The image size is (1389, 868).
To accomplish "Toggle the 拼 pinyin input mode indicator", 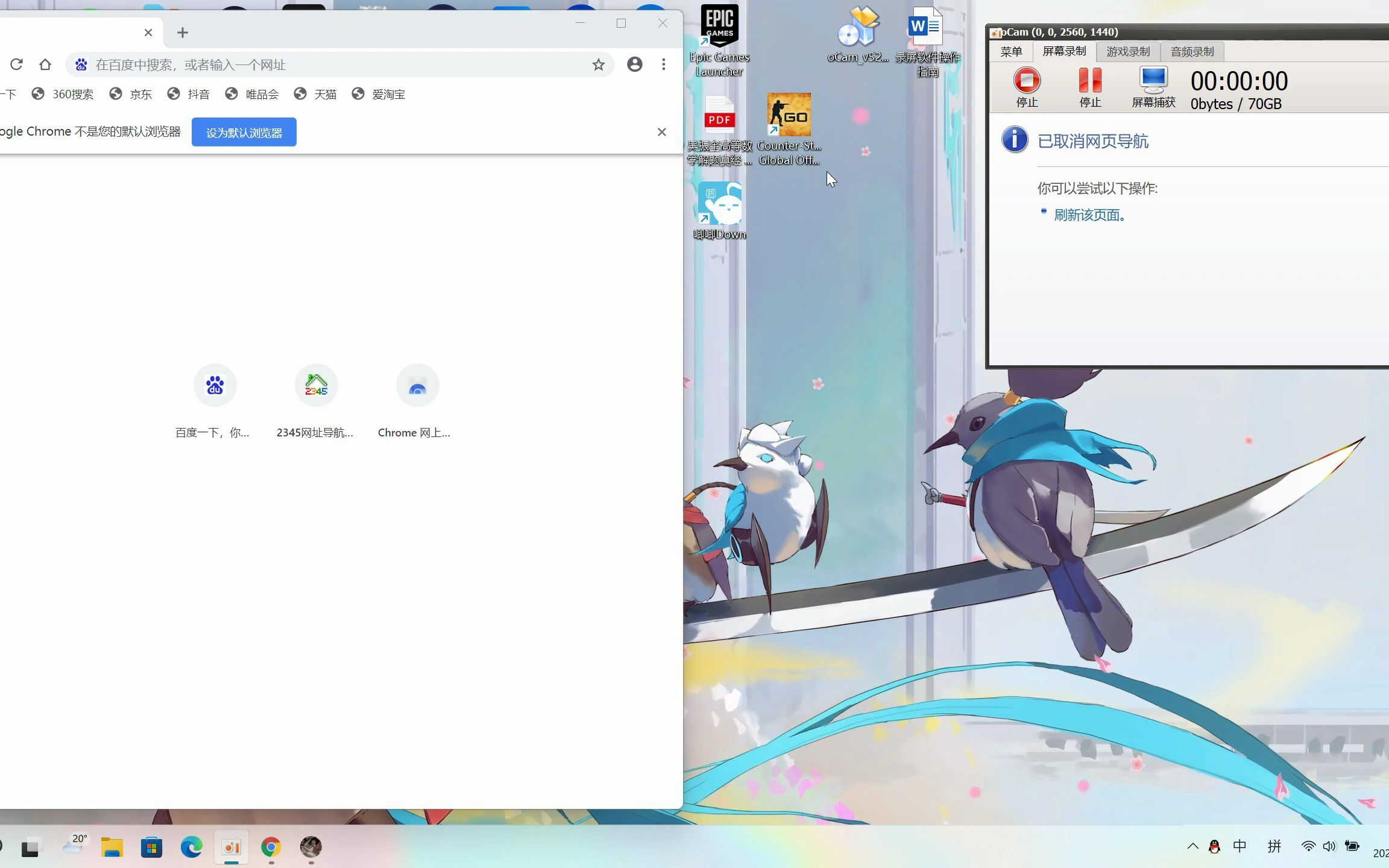I will 1274,846.
